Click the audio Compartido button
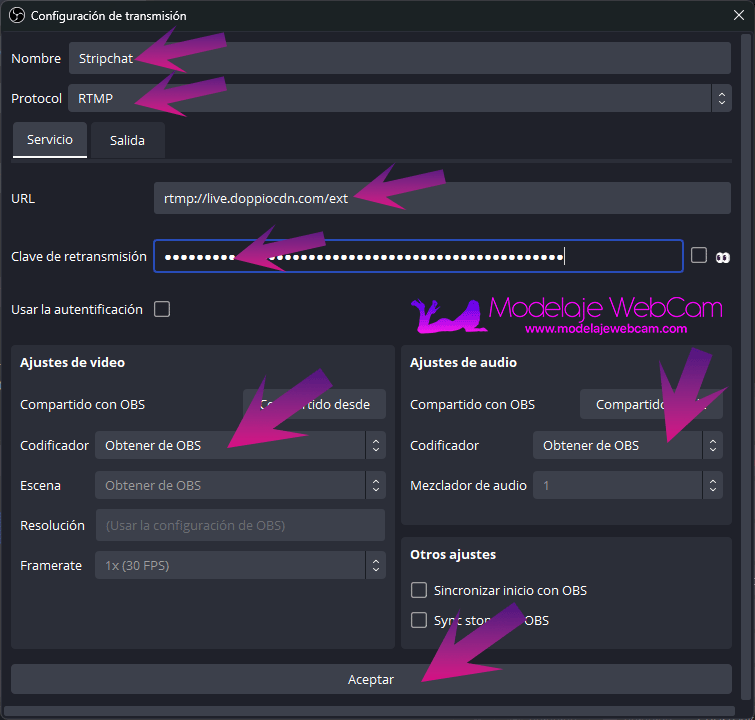Screen dimensions: 755x720 coord(651,404)
